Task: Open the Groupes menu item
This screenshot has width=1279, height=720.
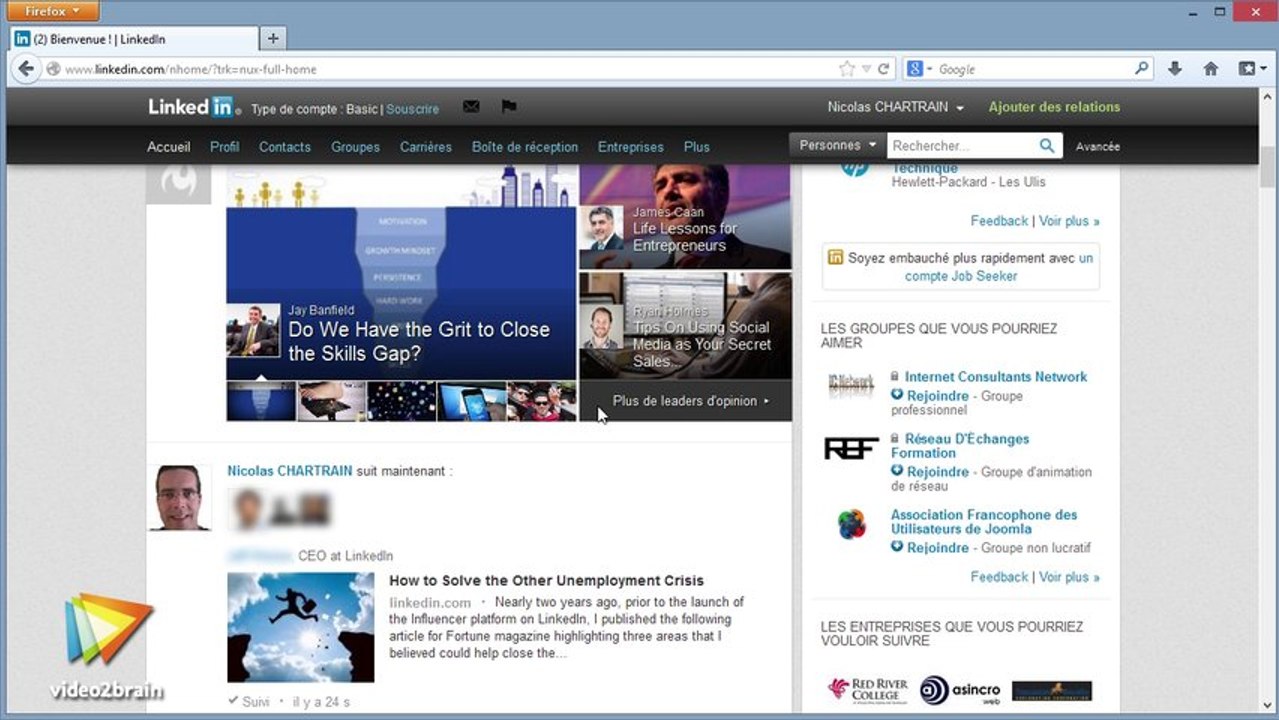Action: [x=355, y=146]
